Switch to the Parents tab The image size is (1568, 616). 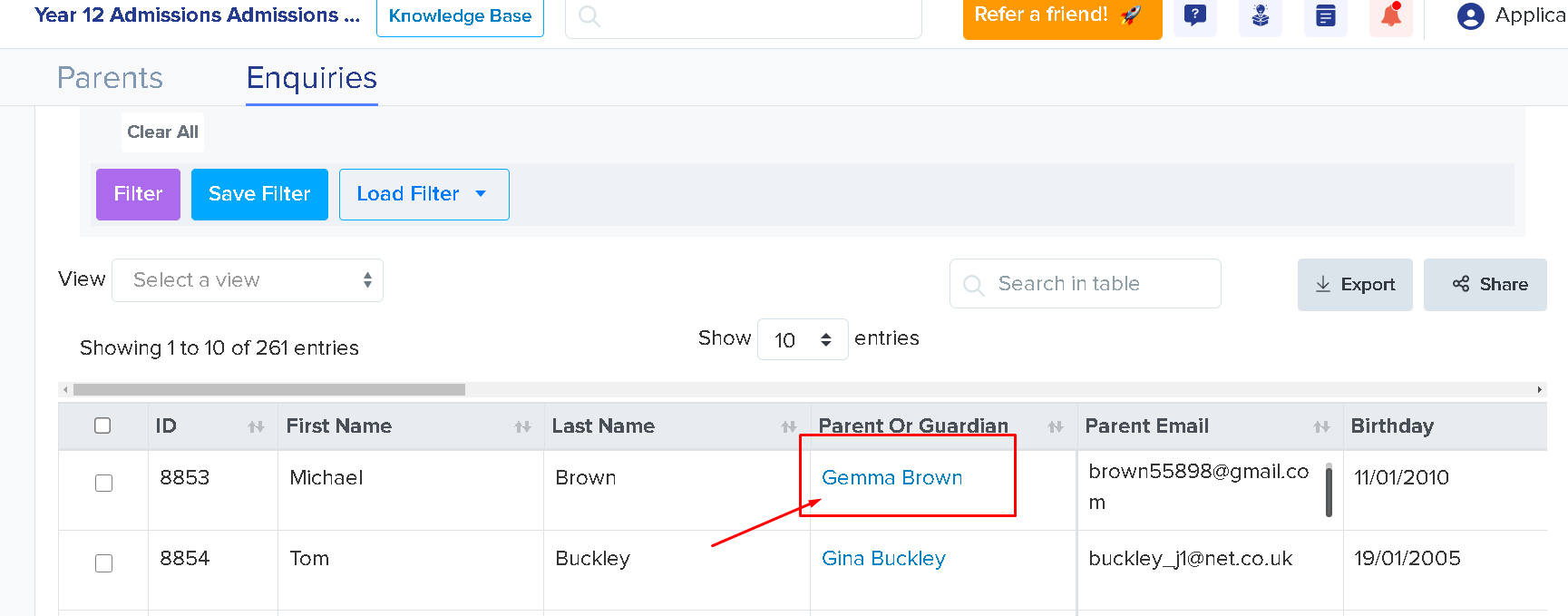point(110,78)
